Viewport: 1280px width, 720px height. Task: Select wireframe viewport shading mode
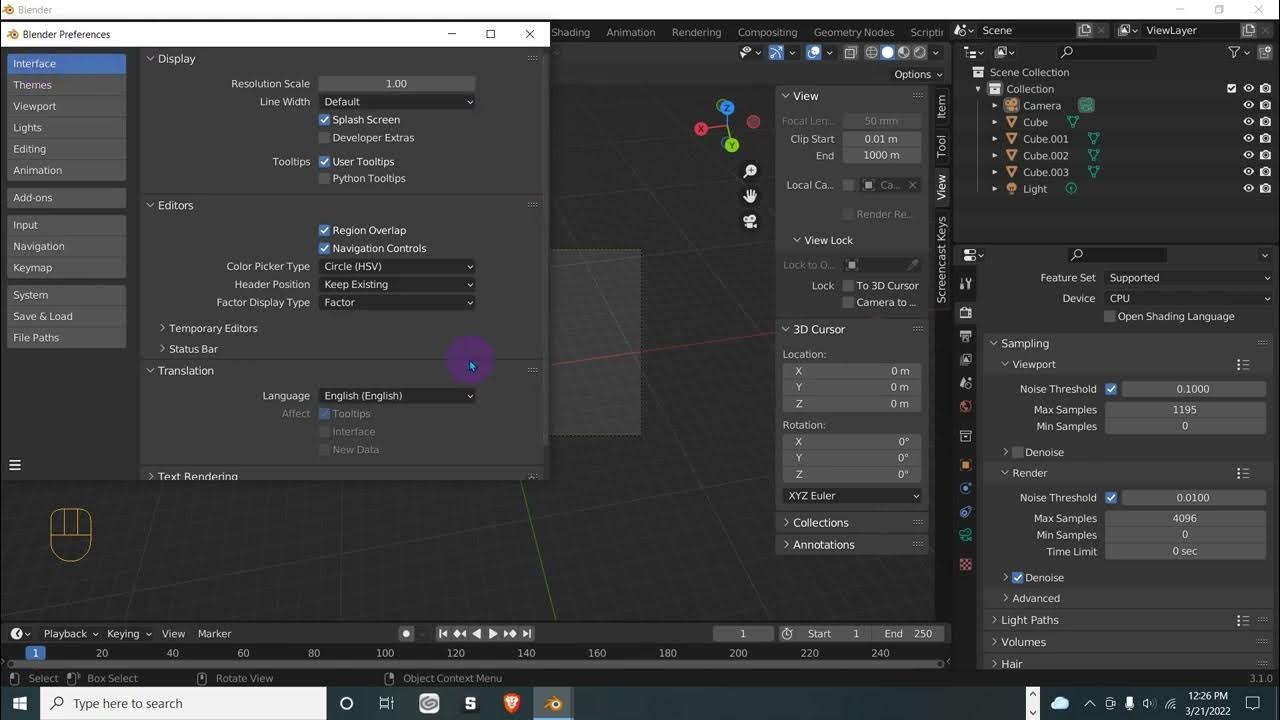pos(872,53)
